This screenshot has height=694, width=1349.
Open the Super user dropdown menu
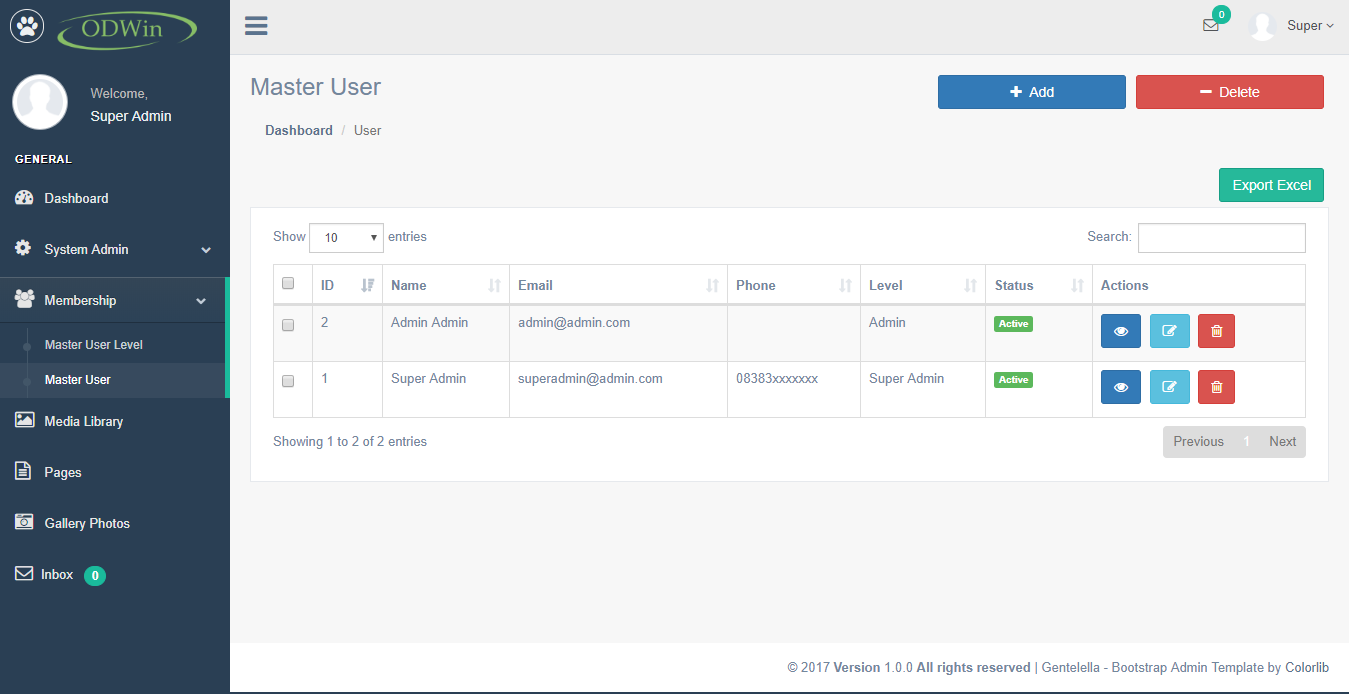click(x=1310, y=26)
